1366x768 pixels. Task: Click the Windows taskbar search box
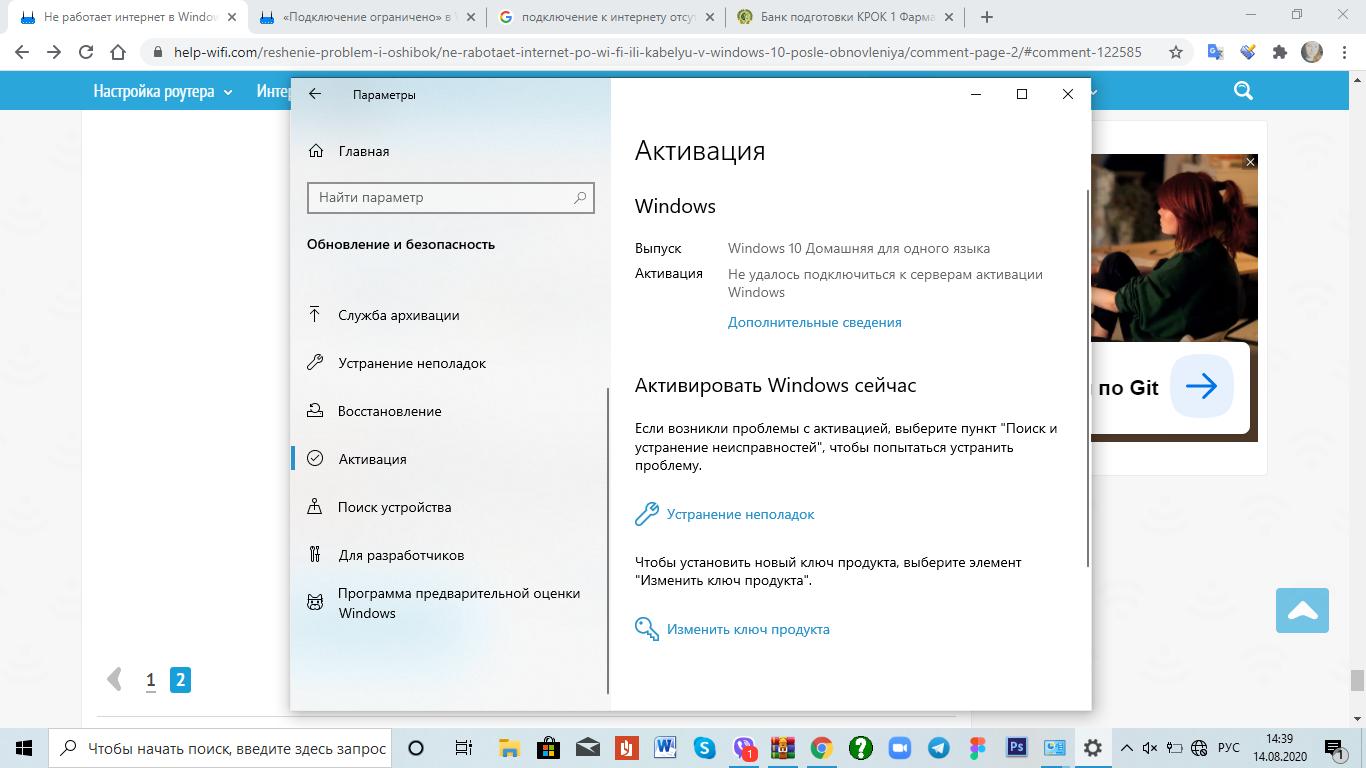[222, 748]
